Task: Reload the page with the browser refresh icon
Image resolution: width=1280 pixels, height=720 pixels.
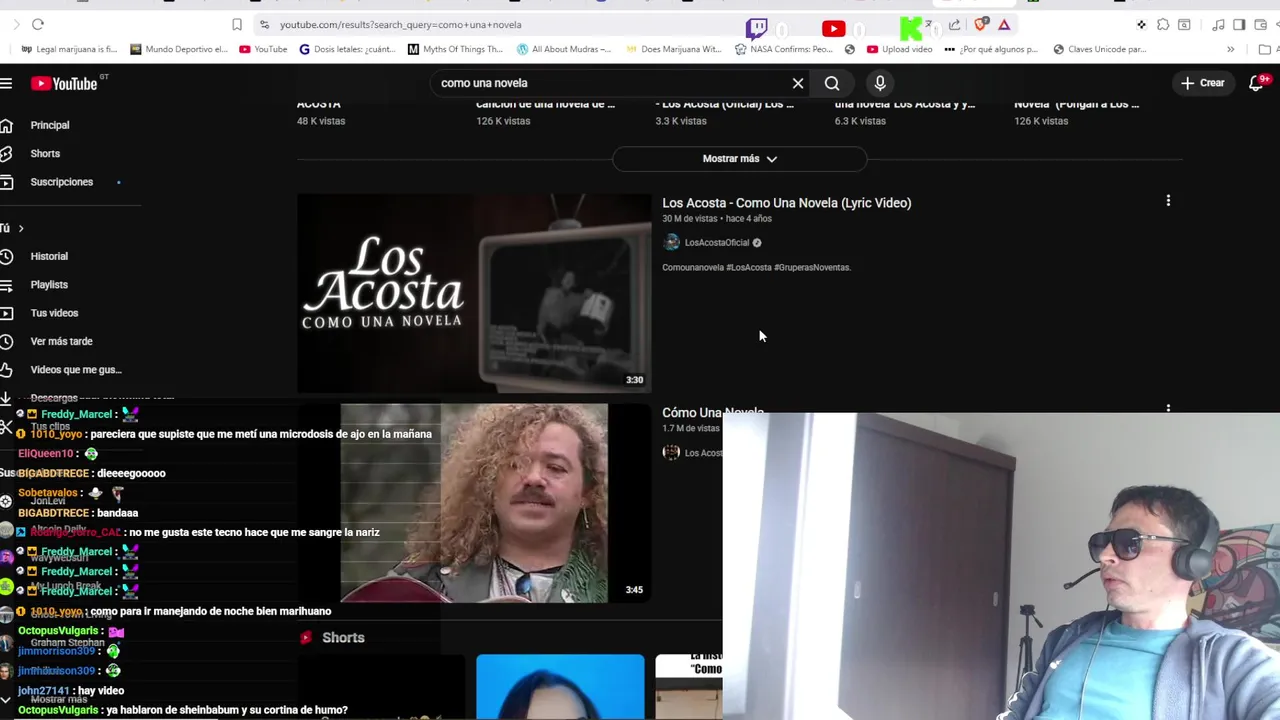Action: point(38,24)
